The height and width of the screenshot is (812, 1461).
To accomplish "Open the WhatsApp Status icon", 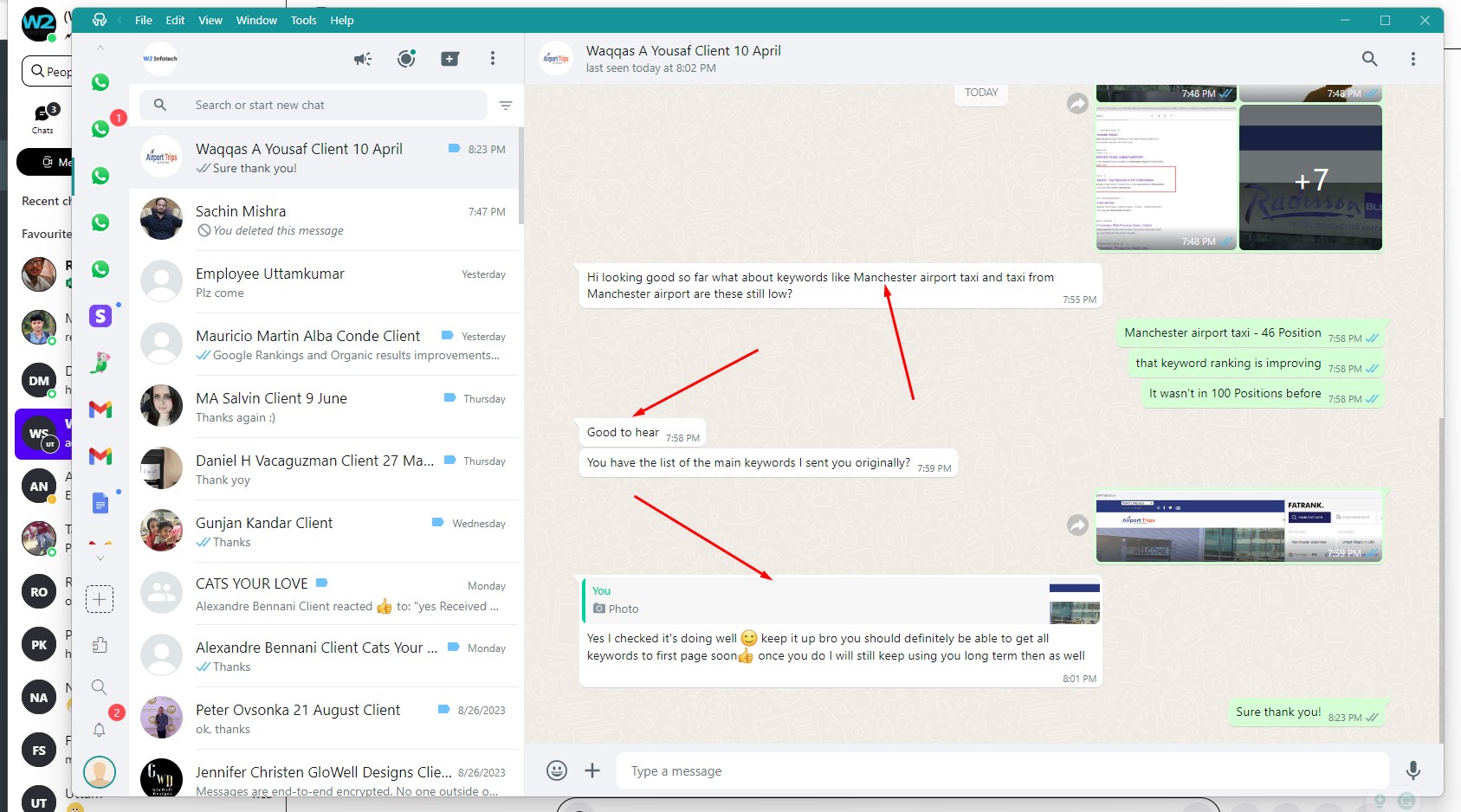I will point(406,59).
